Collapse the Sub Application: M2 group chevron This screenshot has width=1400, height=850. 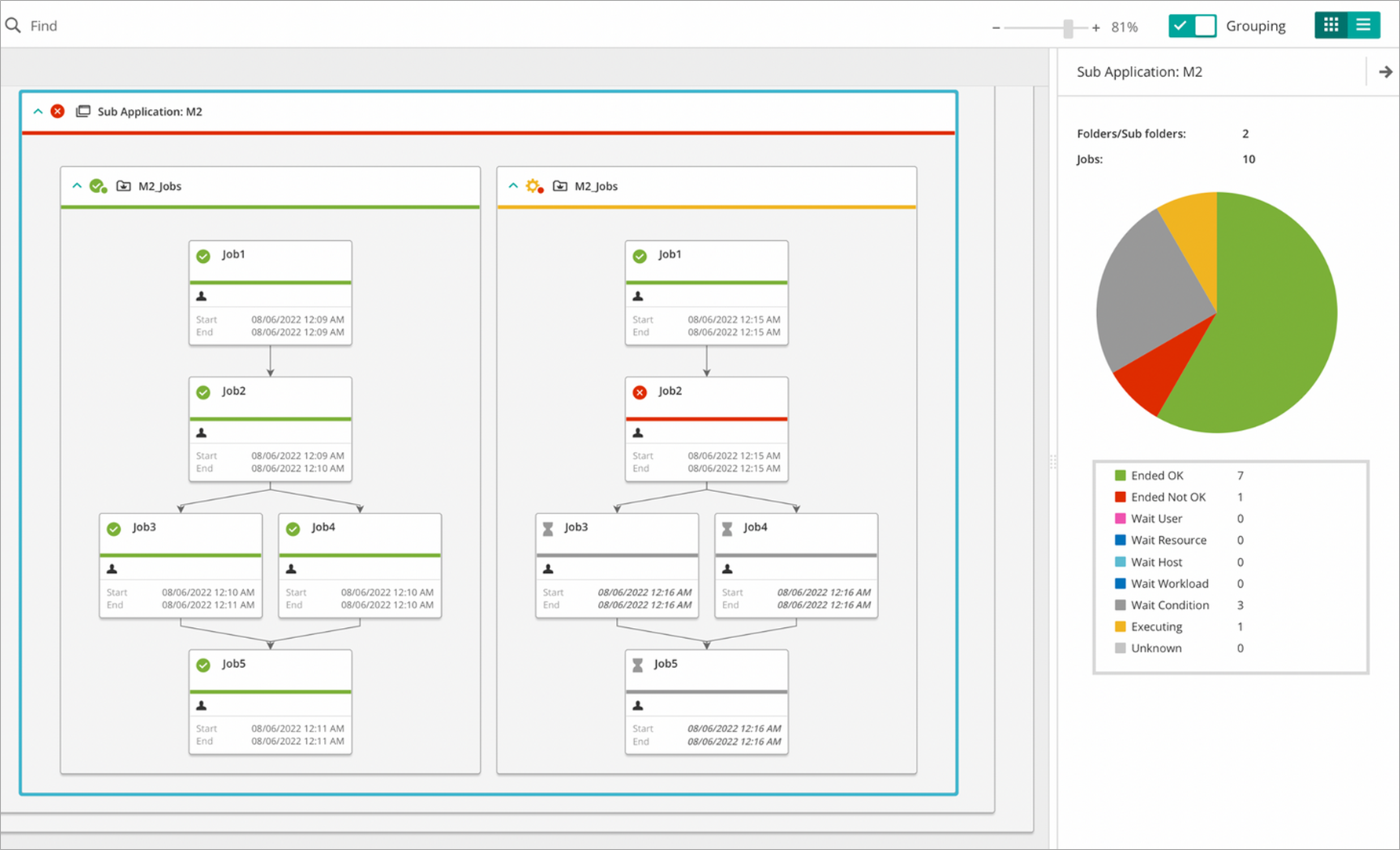point(38,111)
